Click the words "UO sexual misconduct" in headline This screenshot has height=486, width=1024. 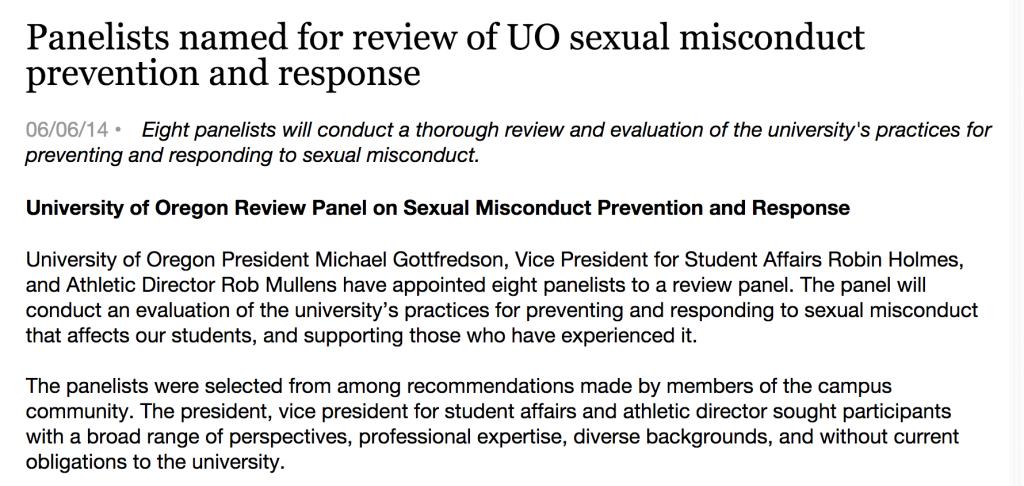[x=685, y=37]
